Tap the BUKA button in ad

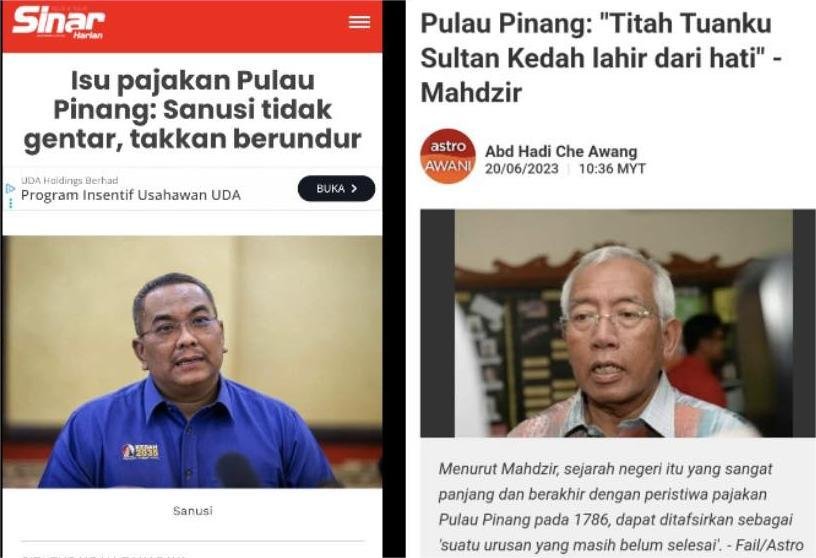[x=336, y=188]
